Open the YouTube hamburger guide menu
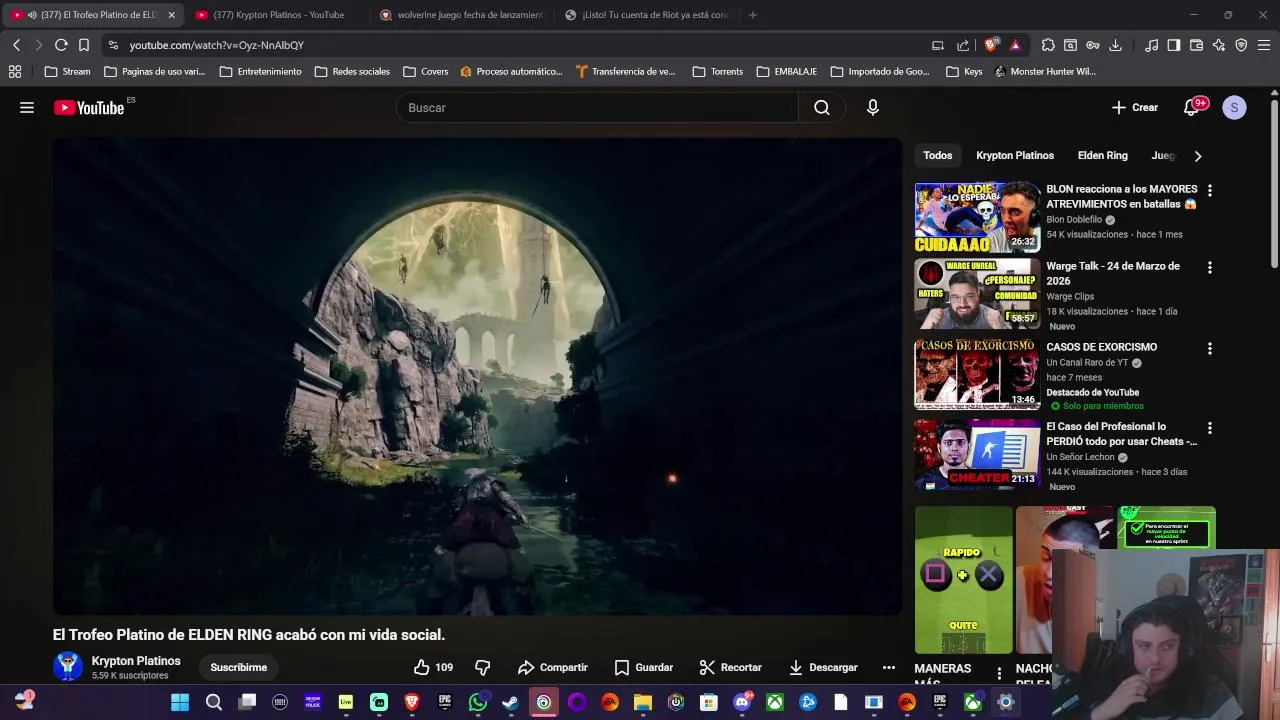Screen dimensions: 1280x720 pos(27,108)
